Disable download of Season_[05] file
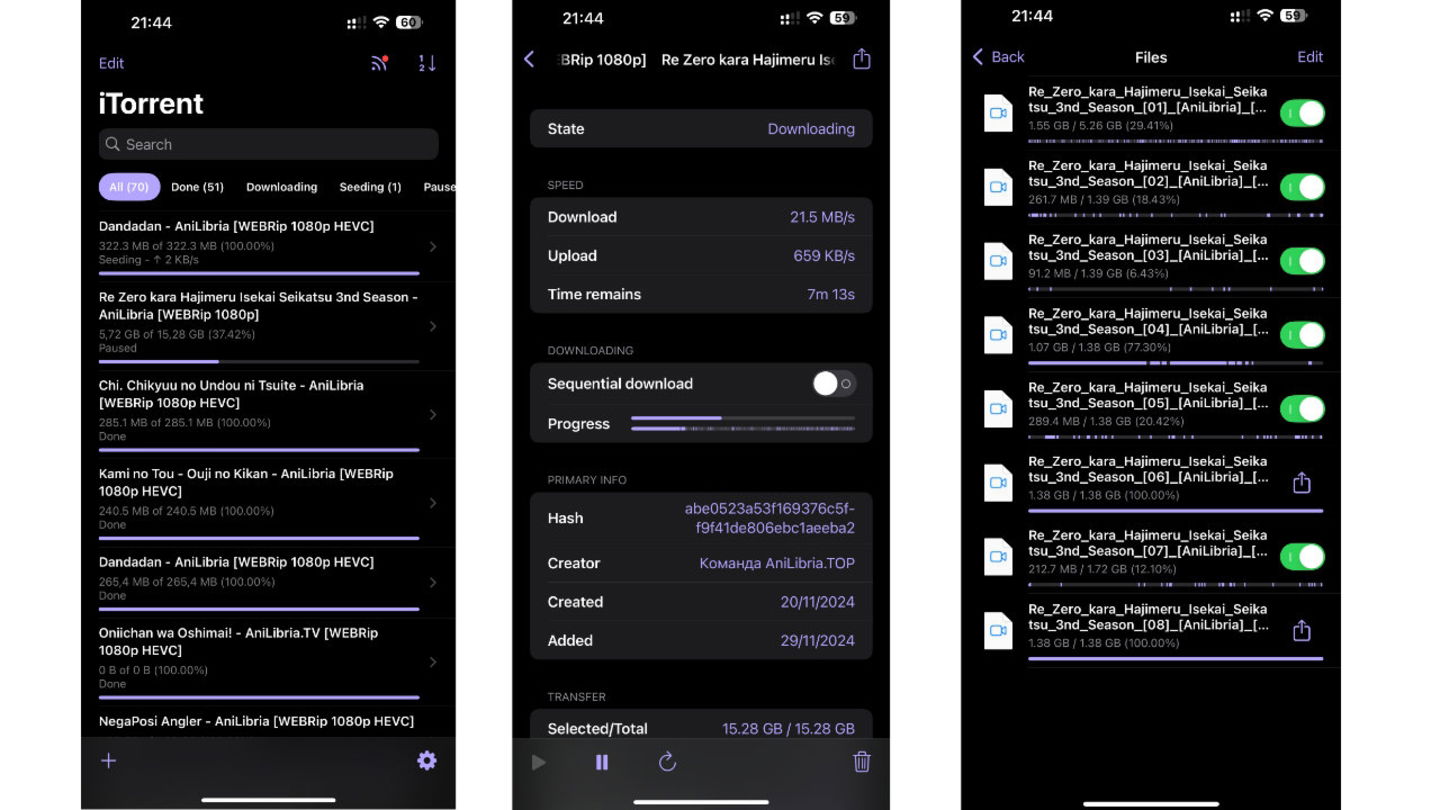 (x=1302, y=409)
